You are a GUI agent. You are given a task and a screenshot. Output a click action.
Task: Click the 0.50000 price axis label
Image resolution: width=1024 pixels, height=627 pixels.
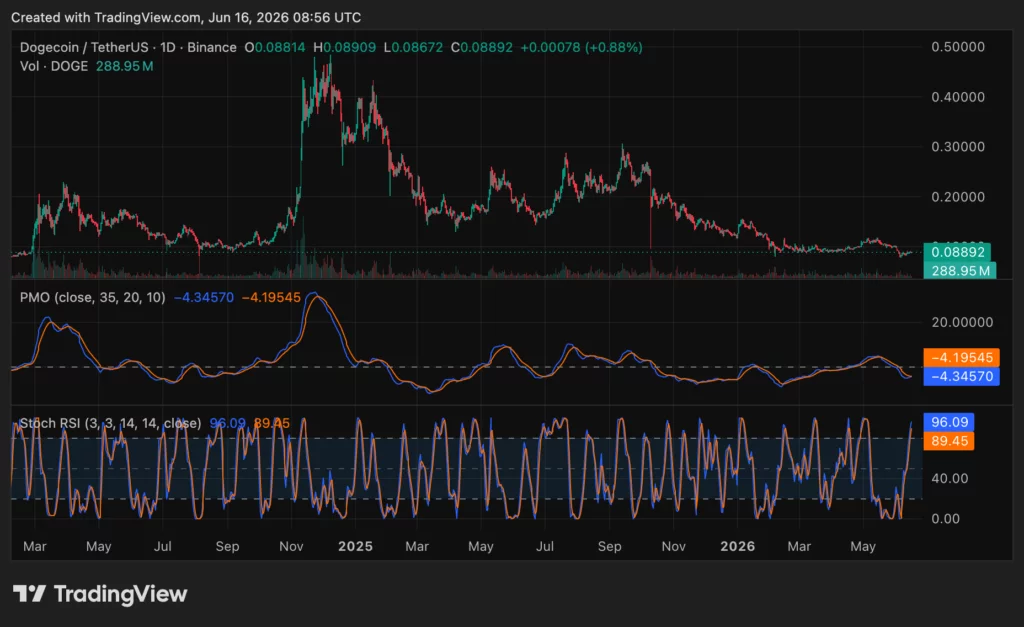click(958, 47)
